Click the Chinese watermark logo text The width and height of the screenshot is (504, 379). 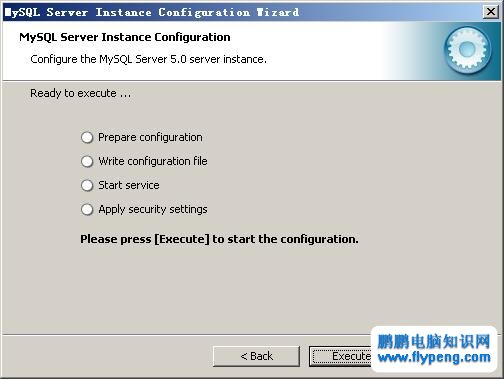point(434,341)
